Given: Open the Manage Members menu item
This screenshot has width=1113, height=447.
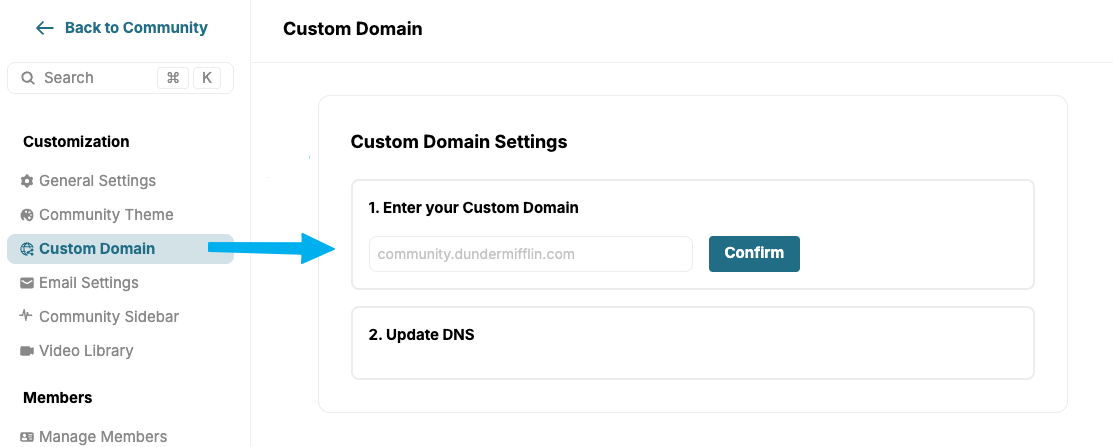Looking at the screenshot, I should pos(102,437).
